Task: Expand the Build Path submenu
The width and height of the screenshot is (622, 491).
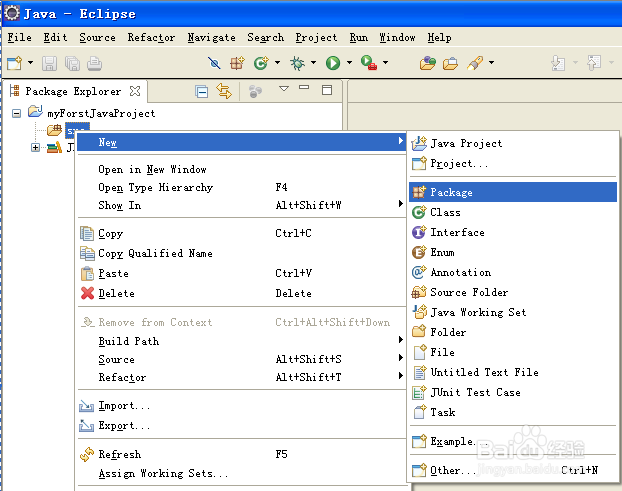Action: click(x=241, y=341)
